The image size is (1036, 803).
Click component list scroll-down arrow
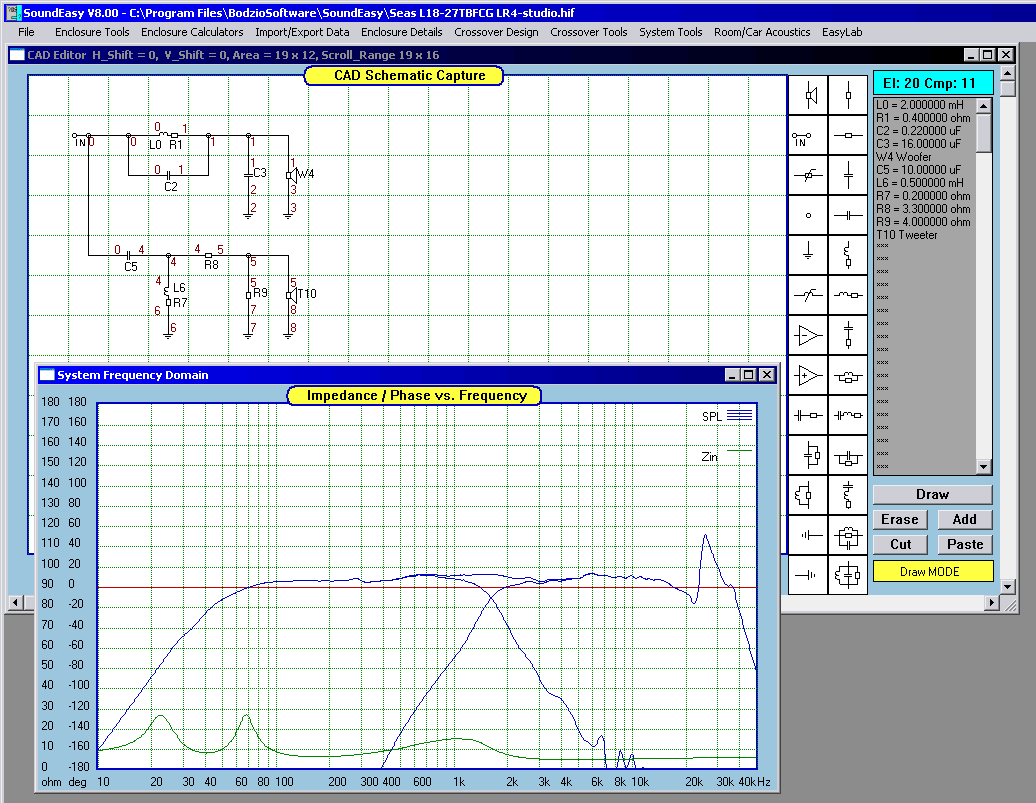coord(984,467)
